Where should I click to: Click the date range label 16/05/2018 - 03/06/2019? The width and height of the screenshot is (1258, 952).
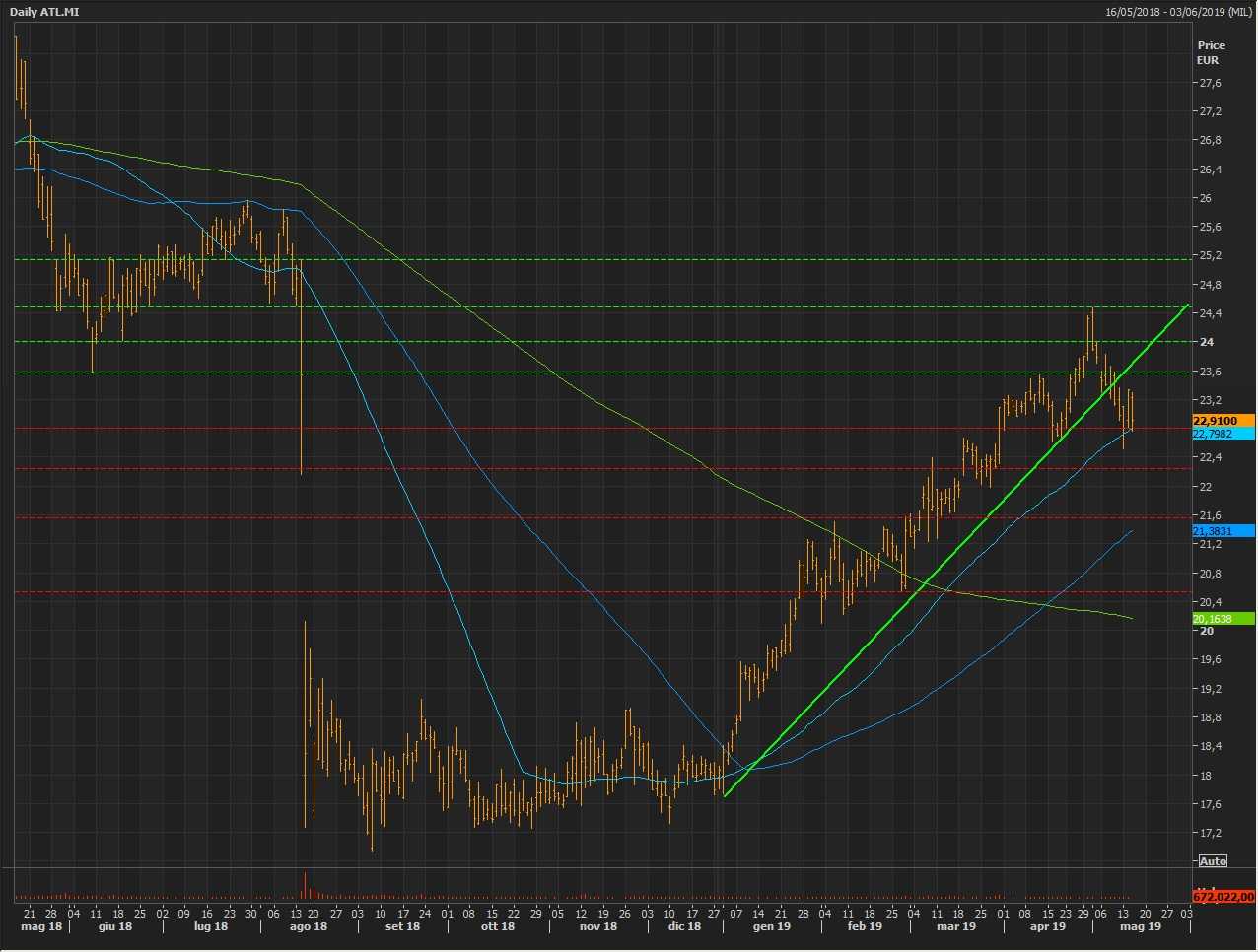[1178, 12]
